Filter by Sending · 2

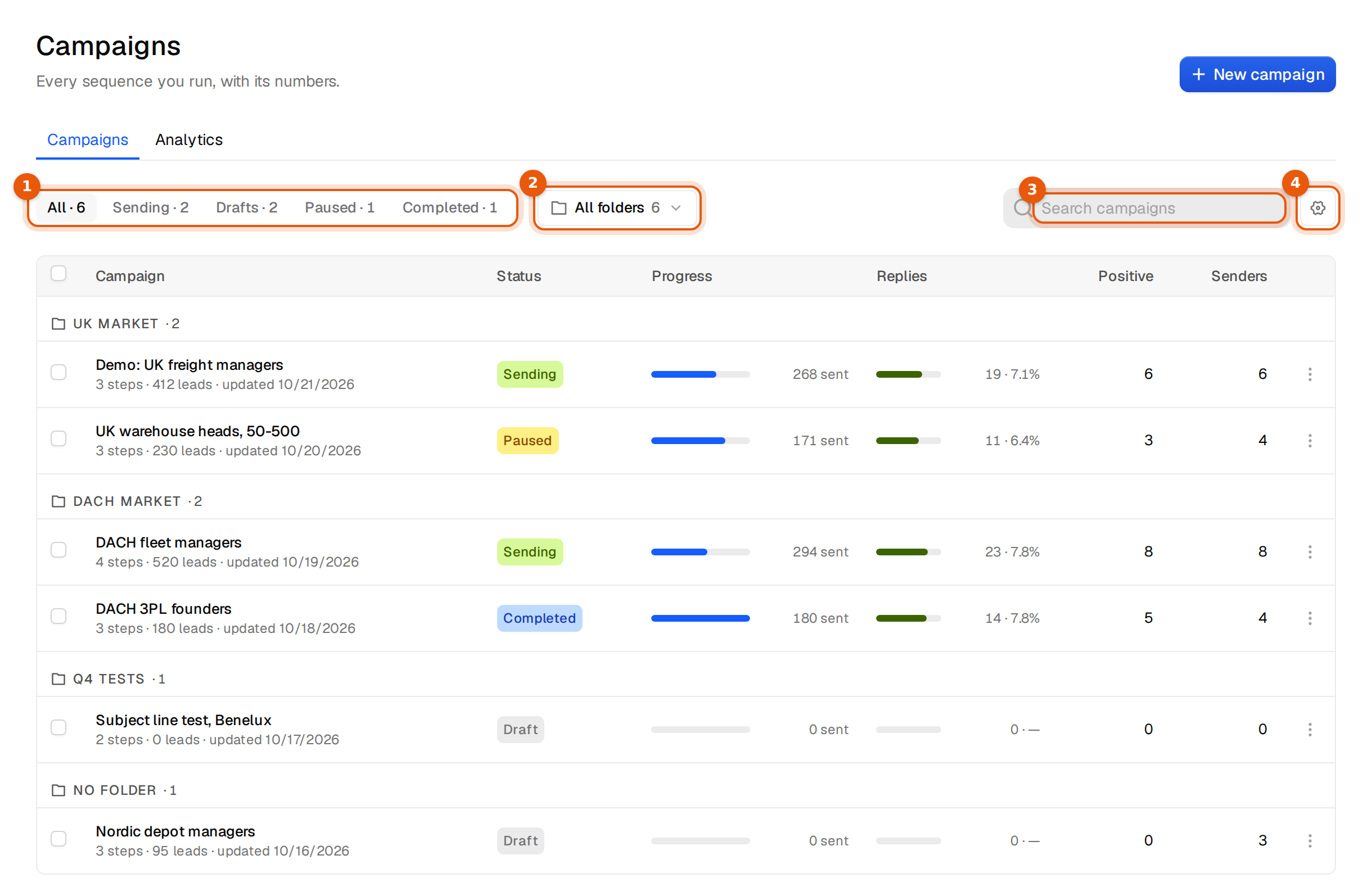(x=151, y=207)
